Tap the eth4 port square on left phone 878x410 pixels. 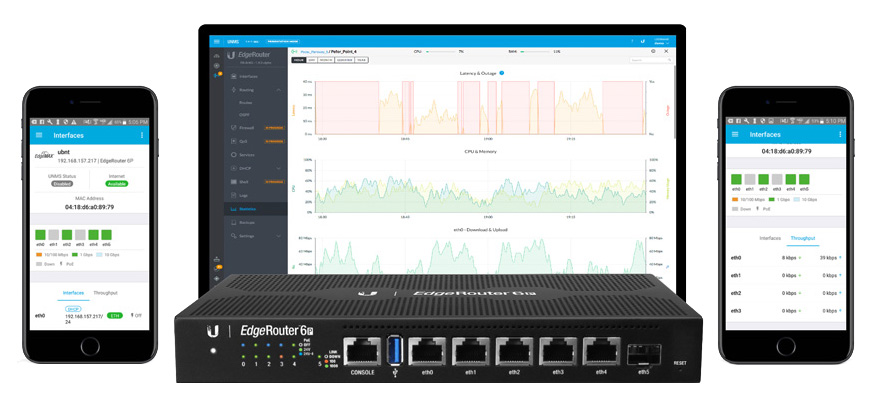click(x=94, y=235)
